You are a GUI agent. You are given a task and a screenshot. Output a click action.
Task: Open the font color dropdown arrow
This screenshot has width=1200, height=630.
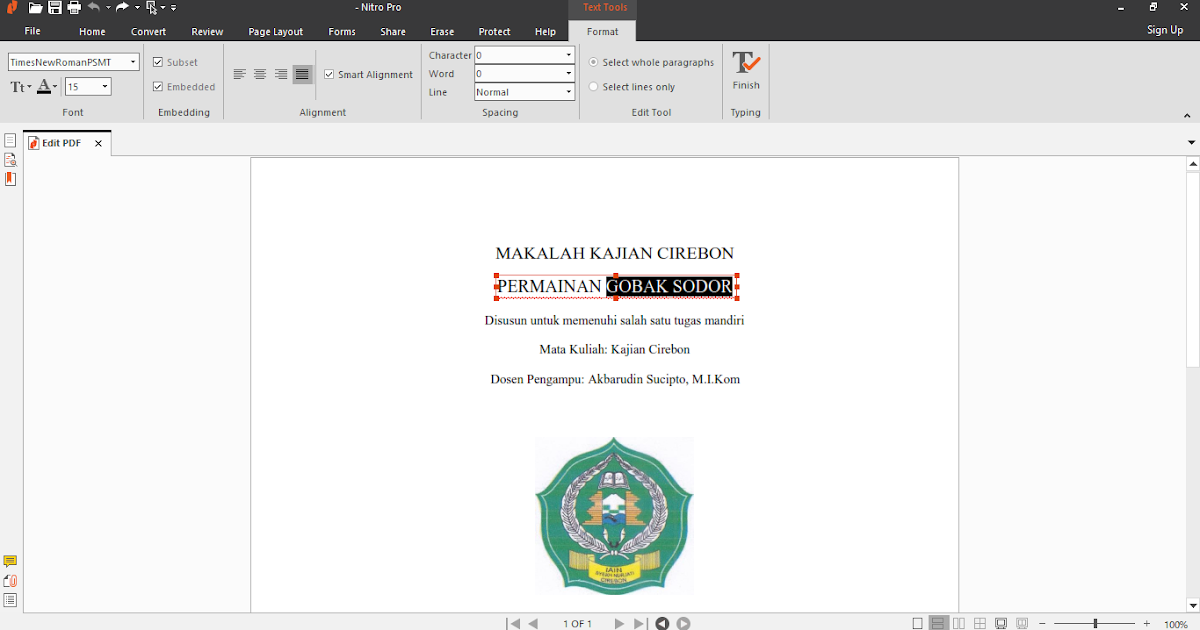click(56, 87)
